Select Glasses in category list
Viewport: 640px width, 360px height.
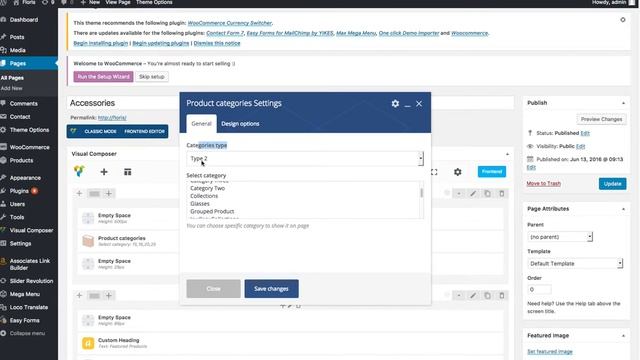200,204
